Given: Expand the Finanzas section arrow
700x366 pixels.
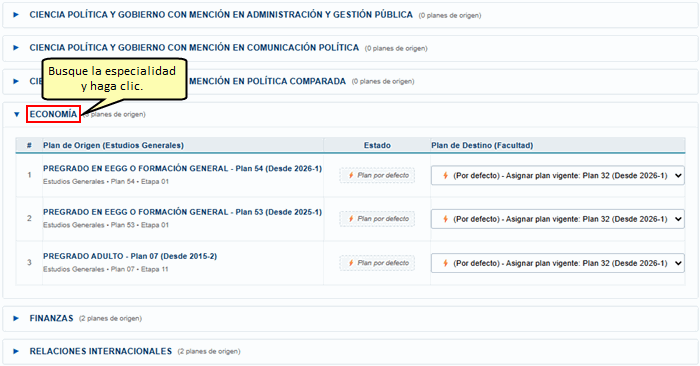Looking at the screenshot, I should pyautogui.click(x=16, y=318).
